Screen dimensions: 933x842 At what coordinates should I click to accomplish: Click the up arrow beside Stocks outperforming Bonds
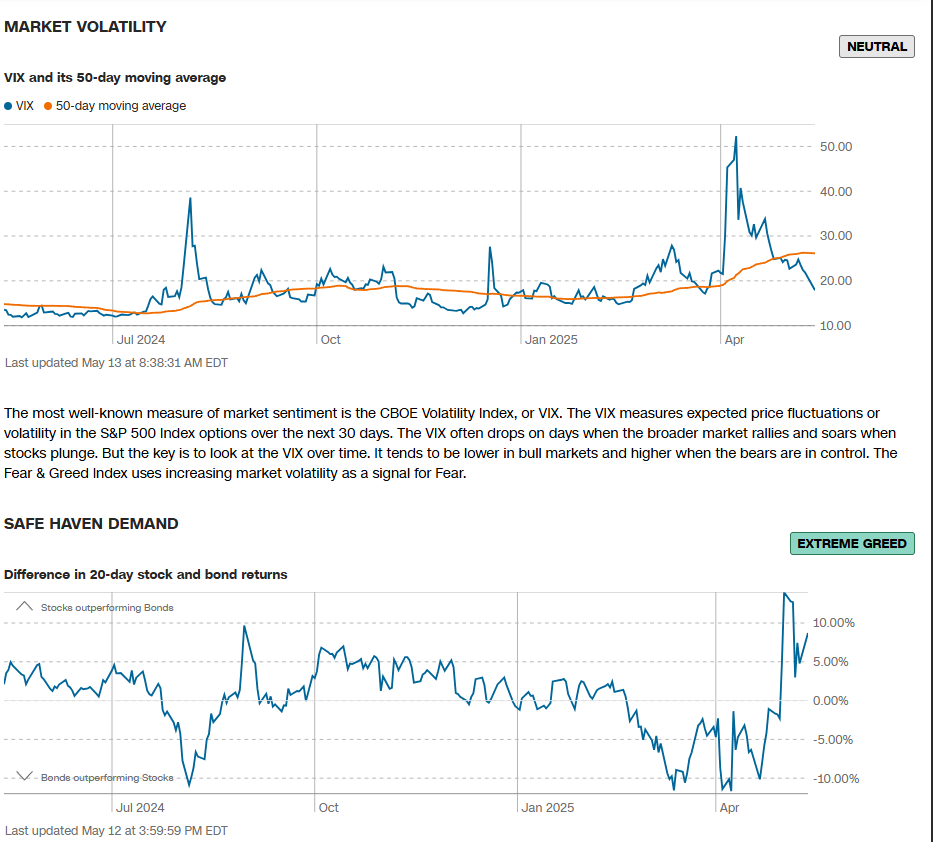pyautogui.click(x=25, y=607)
